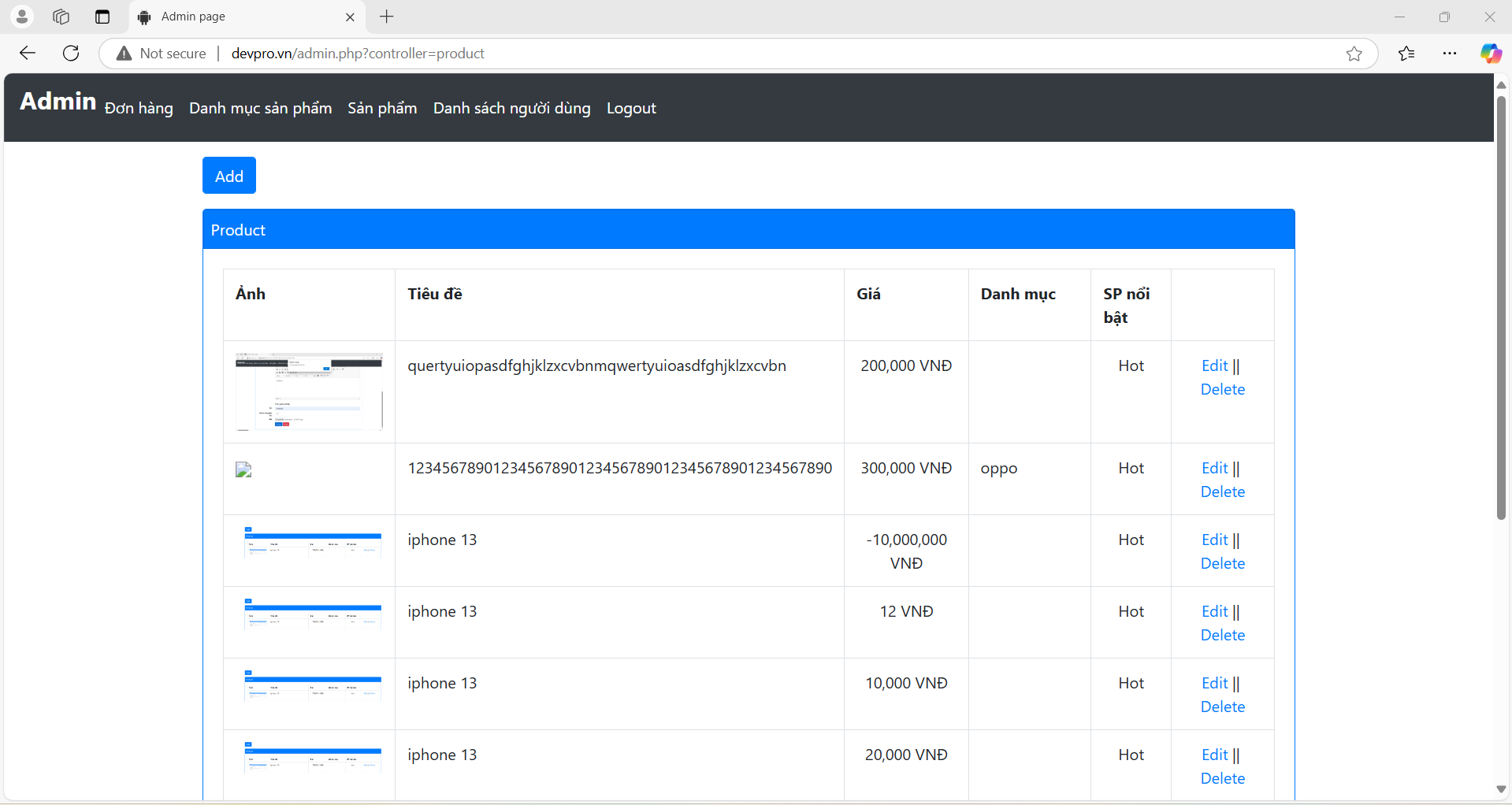Bookmark page with star icon
This screenshot has height=805, width=1512.
point(1354,54)
